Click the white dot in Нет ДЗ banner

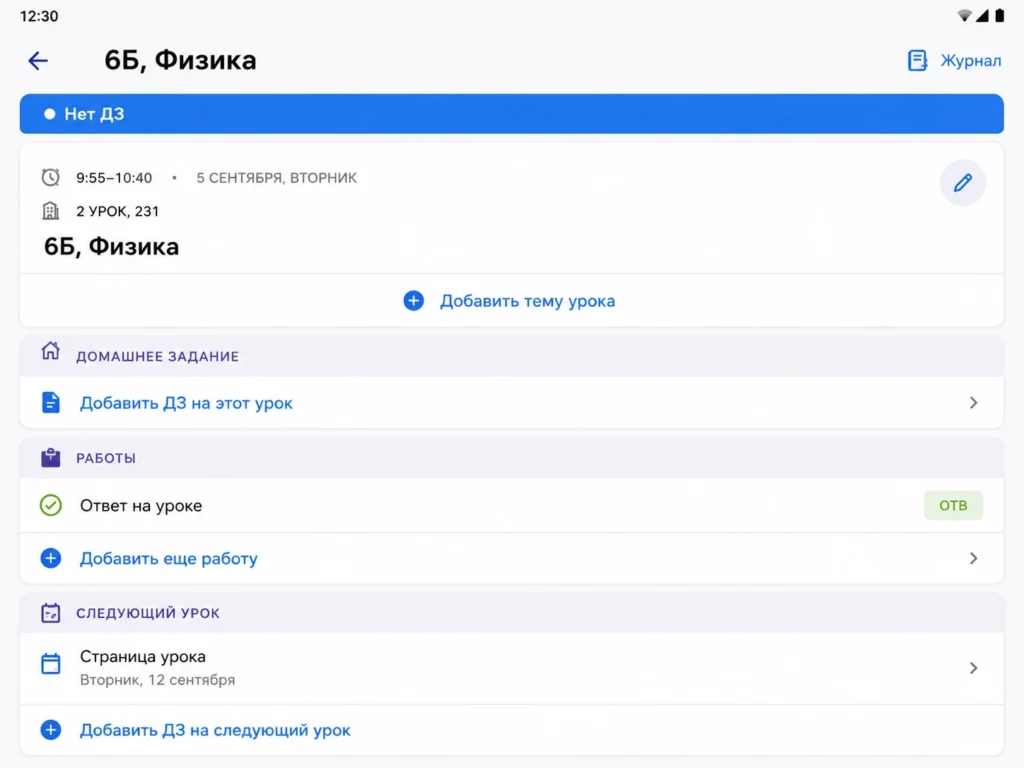tap(49, 114)
